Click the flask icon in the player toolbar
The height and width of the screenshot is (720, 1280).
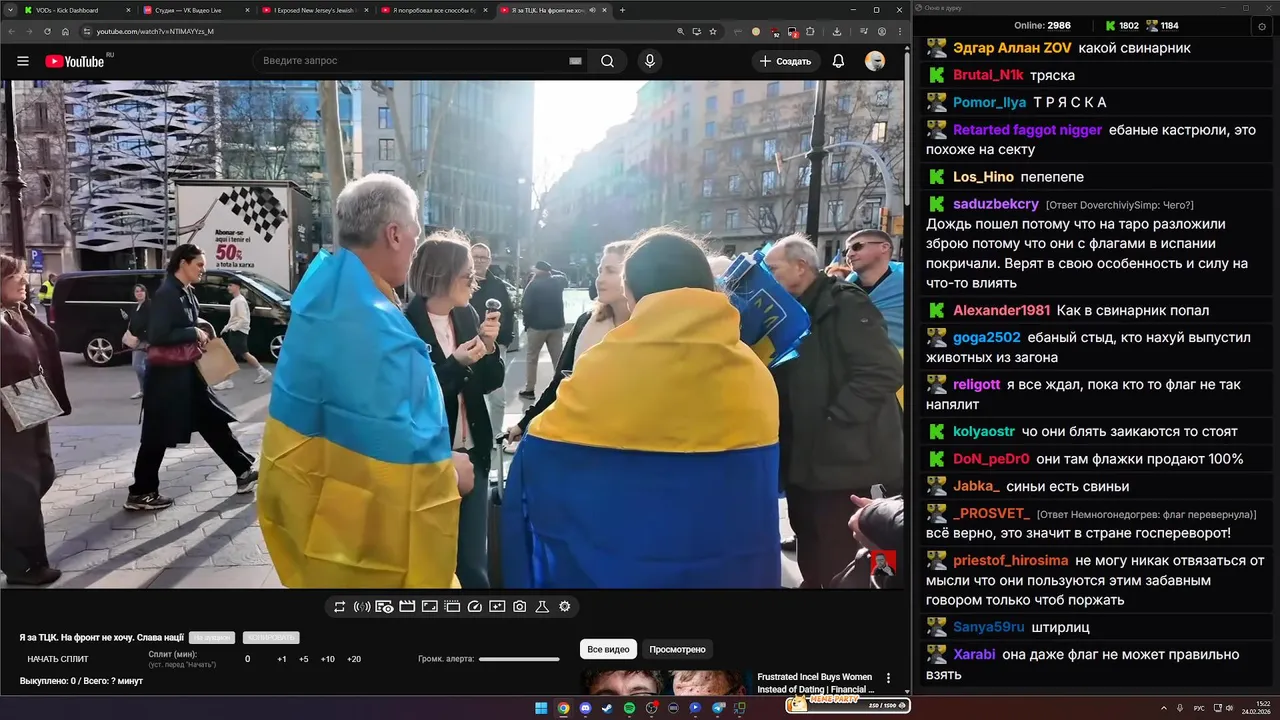tap(542, 606)
